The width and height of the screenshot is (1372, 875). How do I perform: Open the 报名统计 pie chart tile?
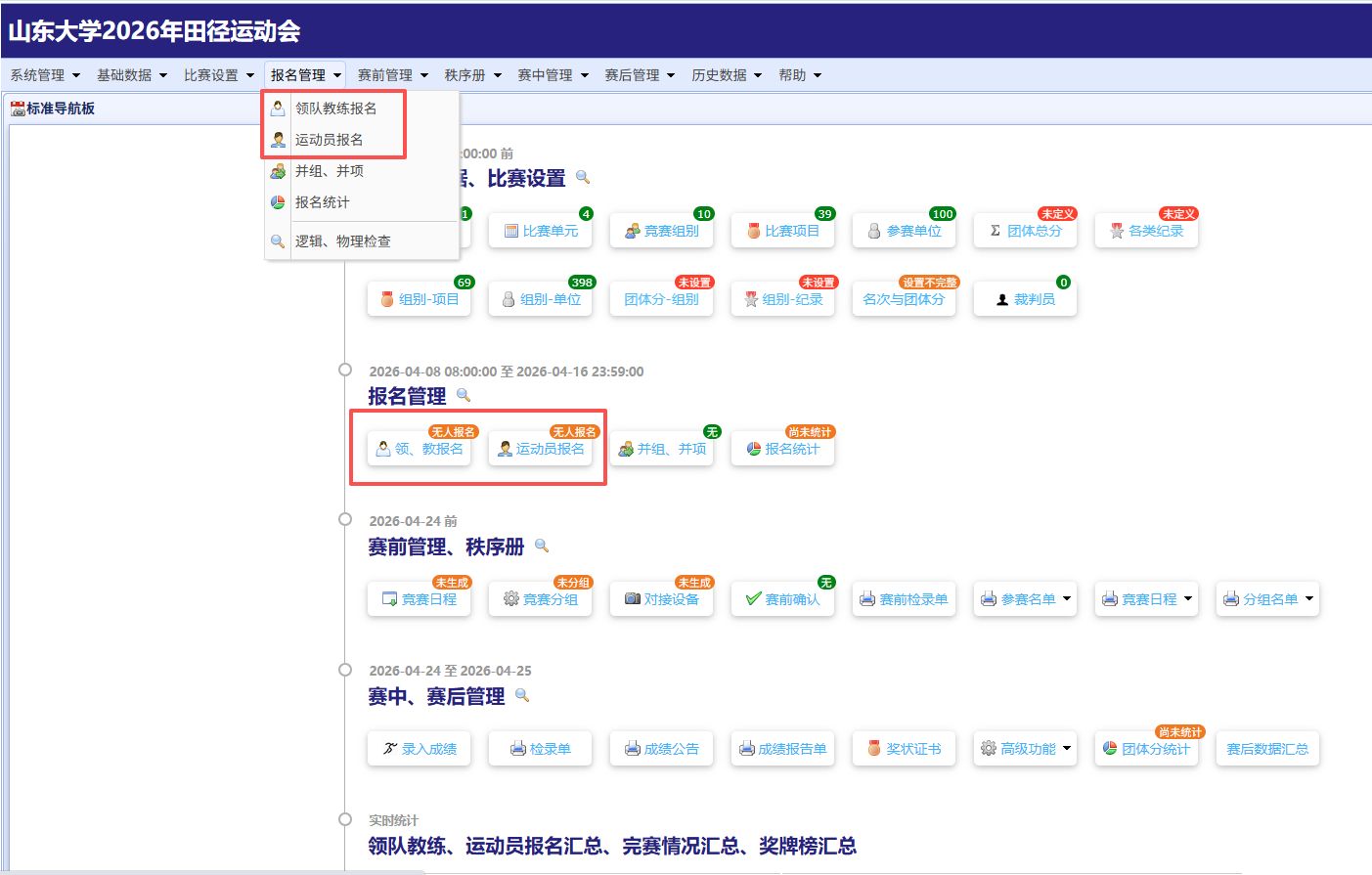point(782,450)
